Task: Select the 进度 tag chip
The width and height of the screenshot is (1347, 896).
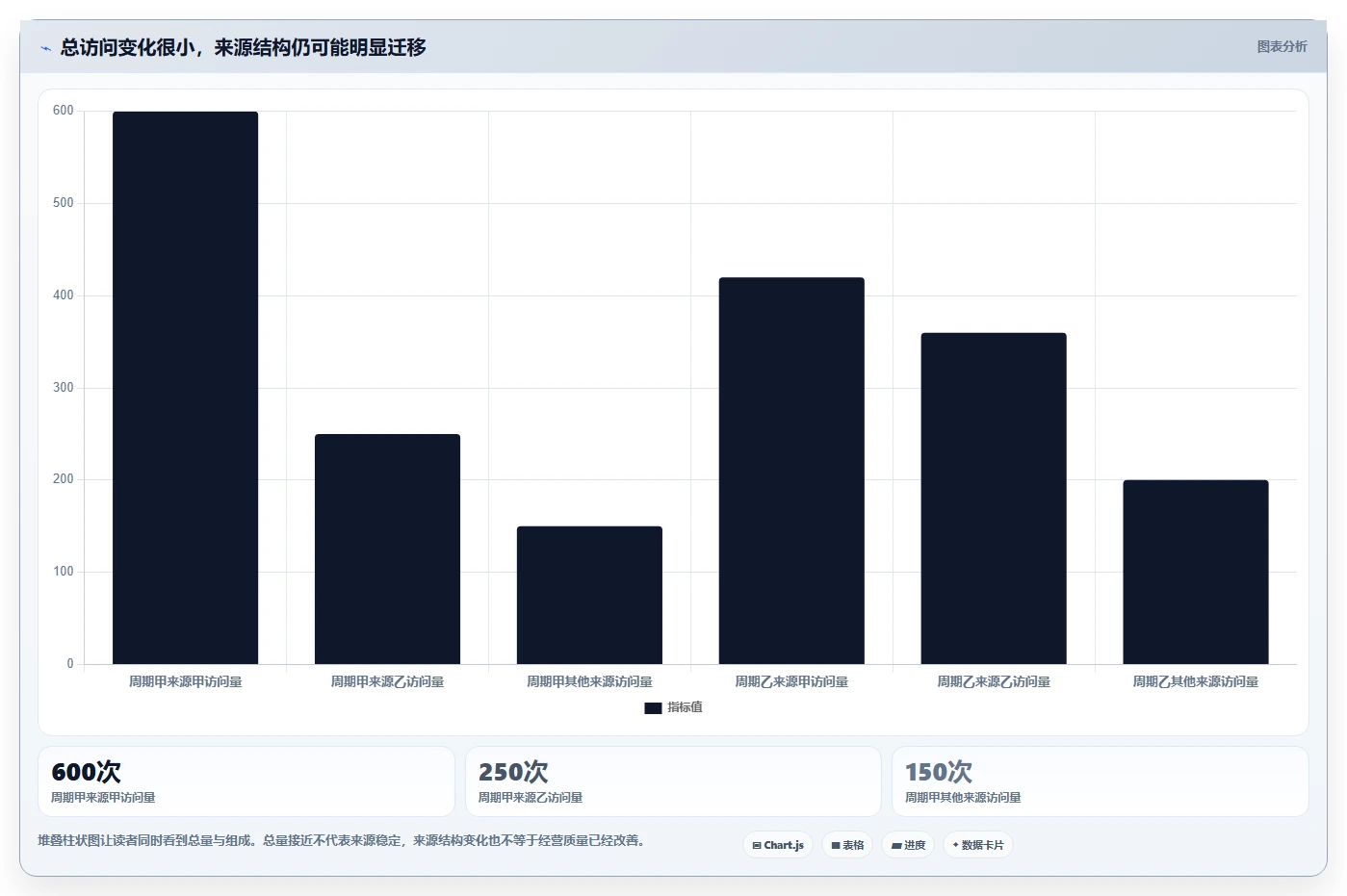Action: click(908, 845)
